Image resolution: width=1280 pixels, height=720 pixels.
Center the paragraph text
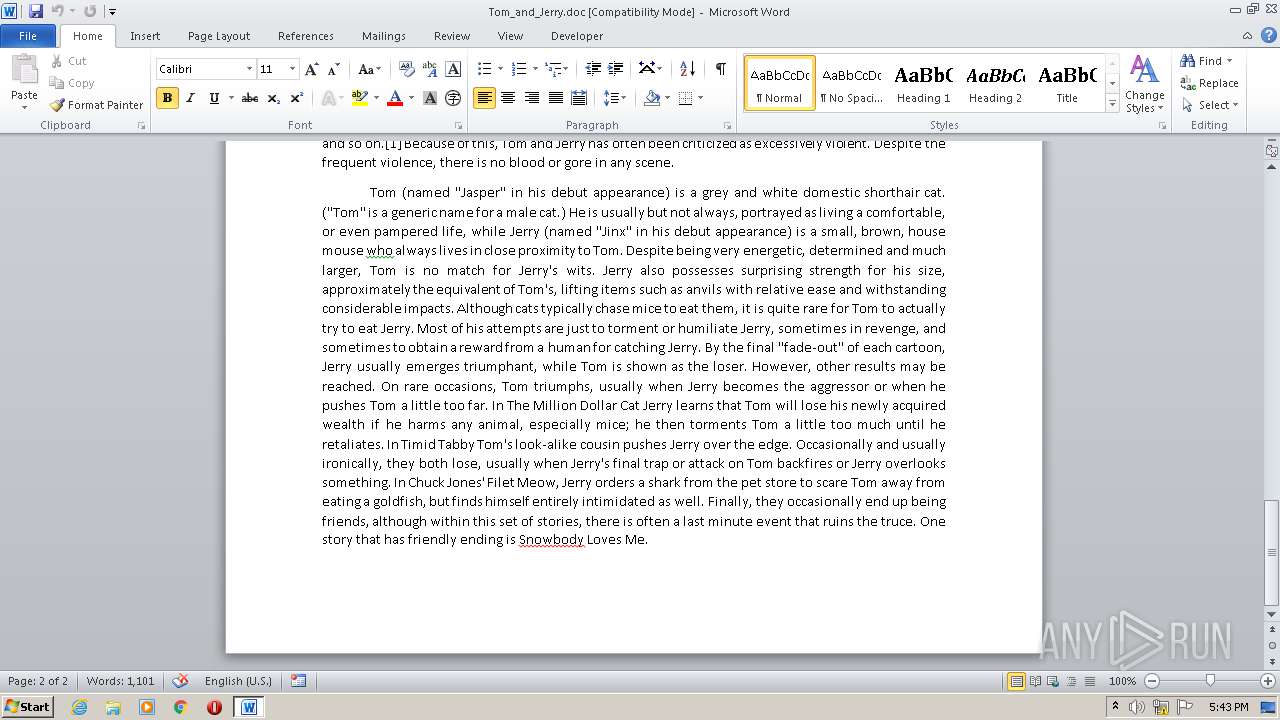(508, 98)
